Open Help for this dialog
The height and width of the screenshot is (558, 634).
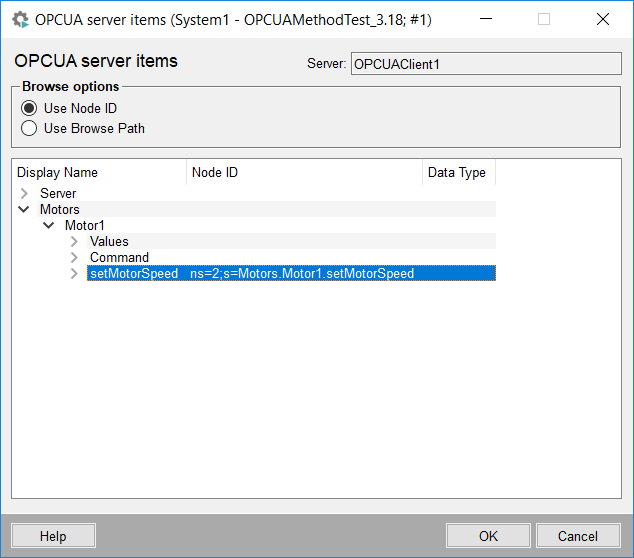pyautogui.click(x=53, y=536)
